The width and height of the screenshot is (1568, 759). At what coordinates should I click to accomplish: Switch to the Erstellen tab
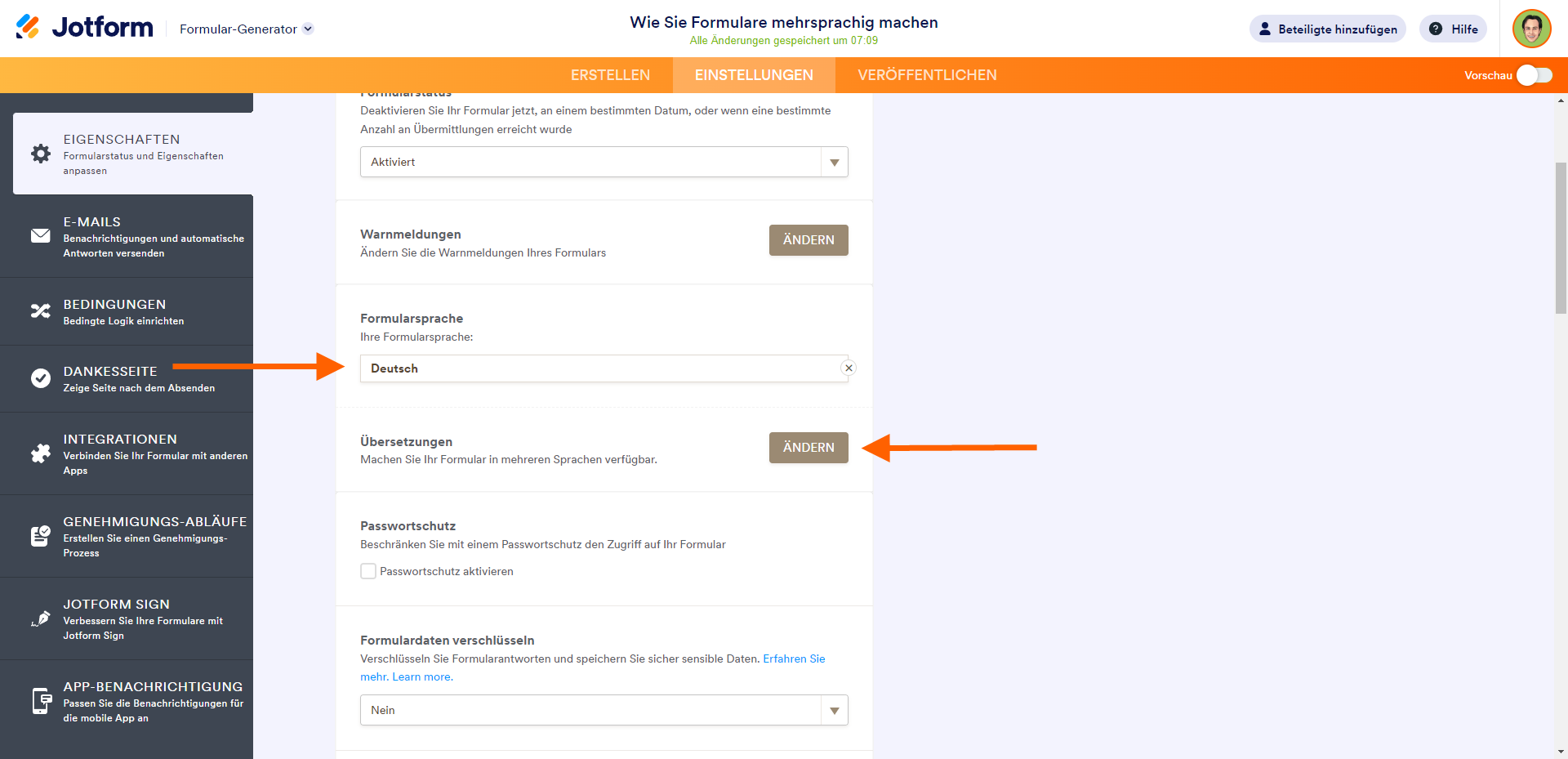(x=610, y=75)
